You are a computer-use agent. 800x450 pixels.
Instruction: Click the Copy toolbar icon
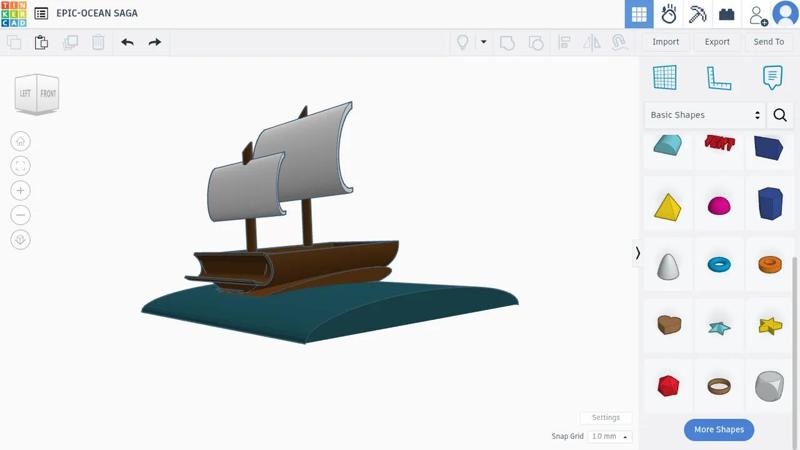click(x=14, y=42)
